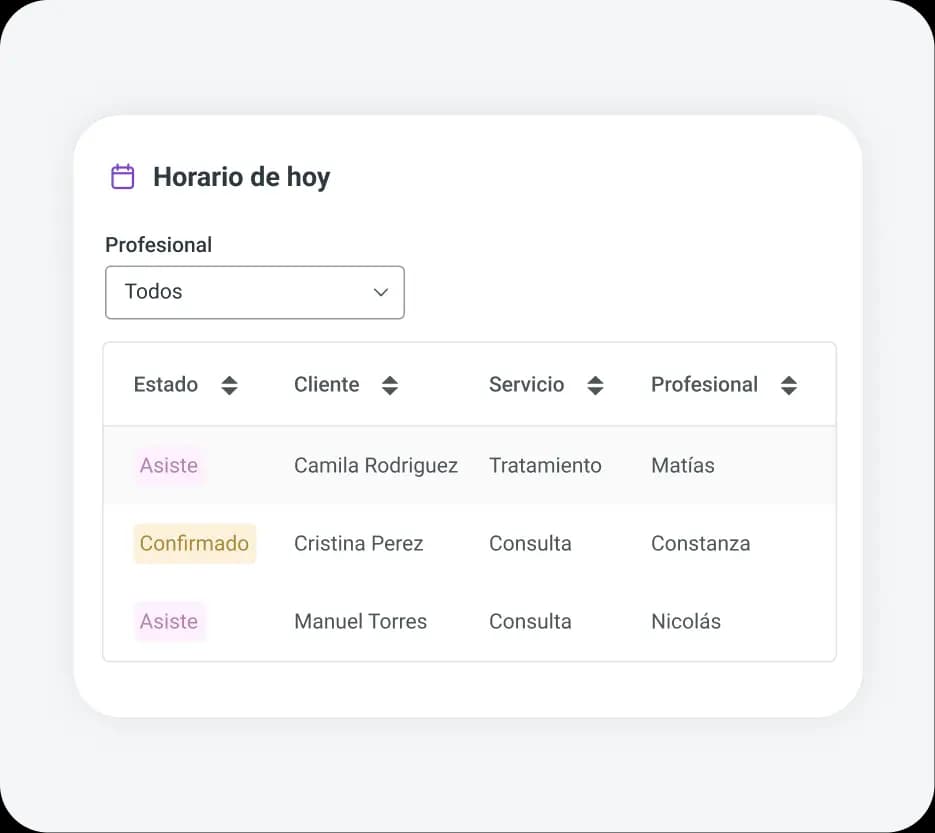Click the Asiste badge on Camila's row
This screenshot has height=833, width=935.
tap(169, 465)
